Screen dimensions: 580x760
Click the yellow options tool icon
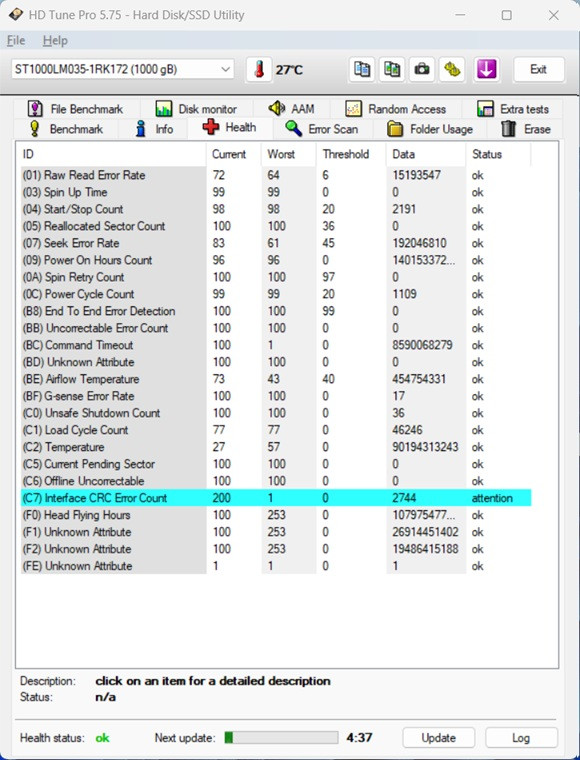click(x=452, y=70)
